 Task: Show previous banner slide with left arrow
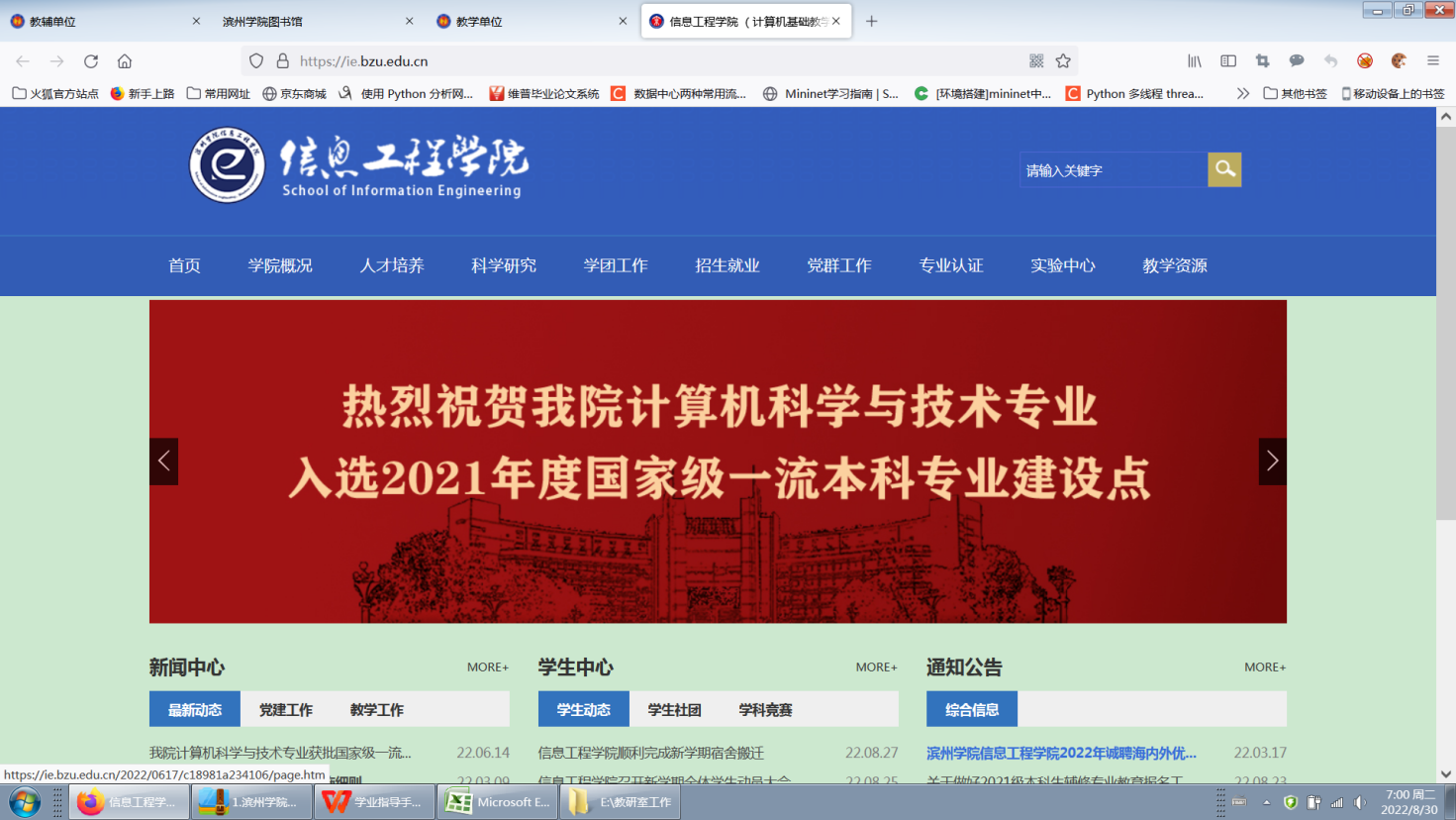point(164,461)
